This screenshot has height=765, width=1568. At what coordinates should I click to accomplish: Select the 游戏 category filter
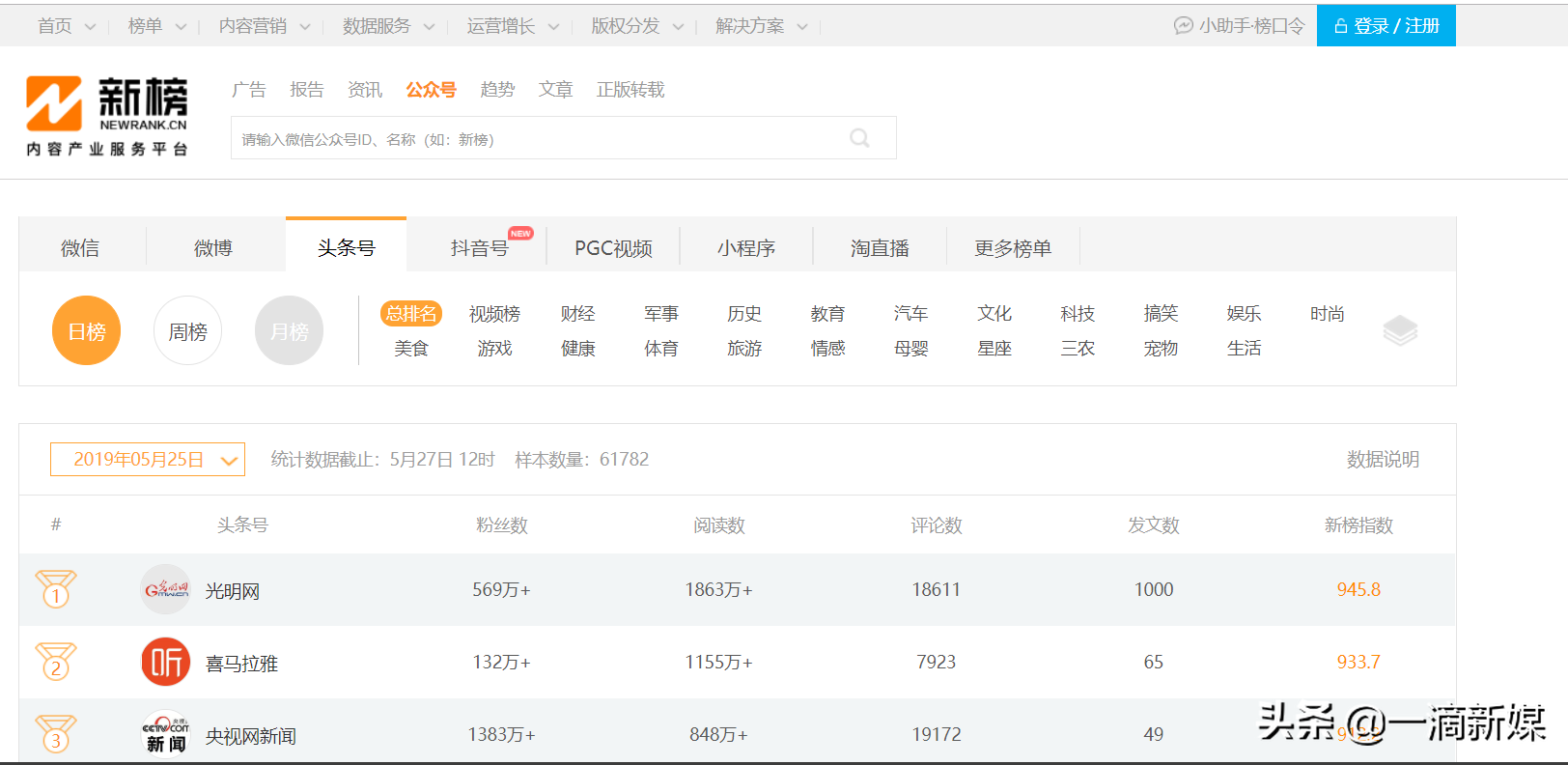click(x=494, y=348)
